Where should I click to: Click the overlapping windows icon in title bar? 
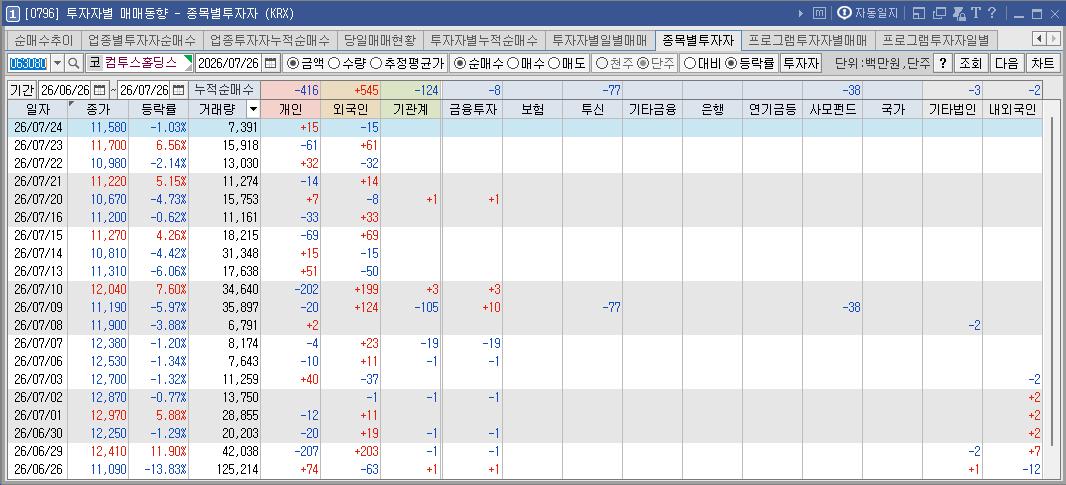pyautogui.click(x=940, y=13)
